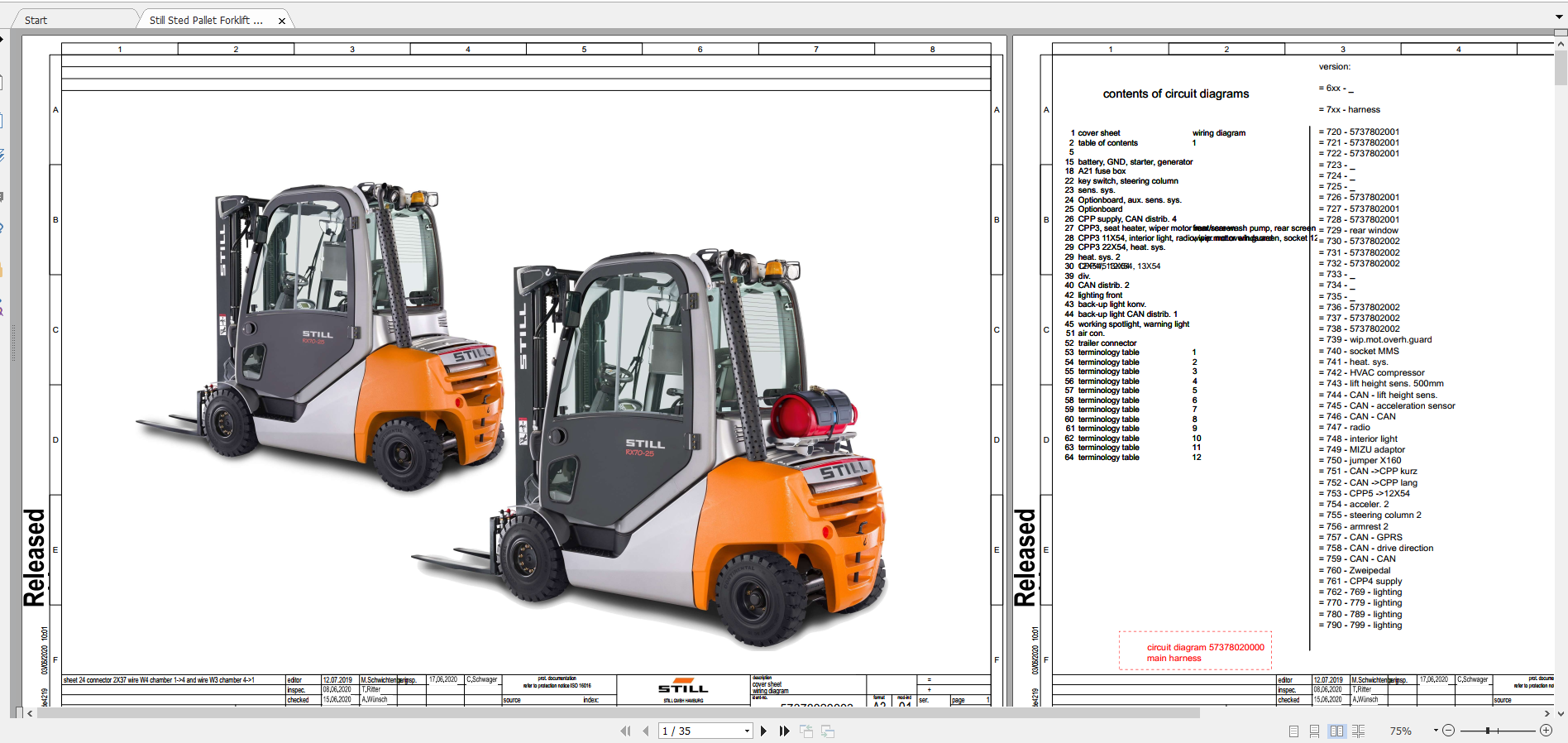Jump to the last page
Viewport: 1568px width, 743px height.
784,731
